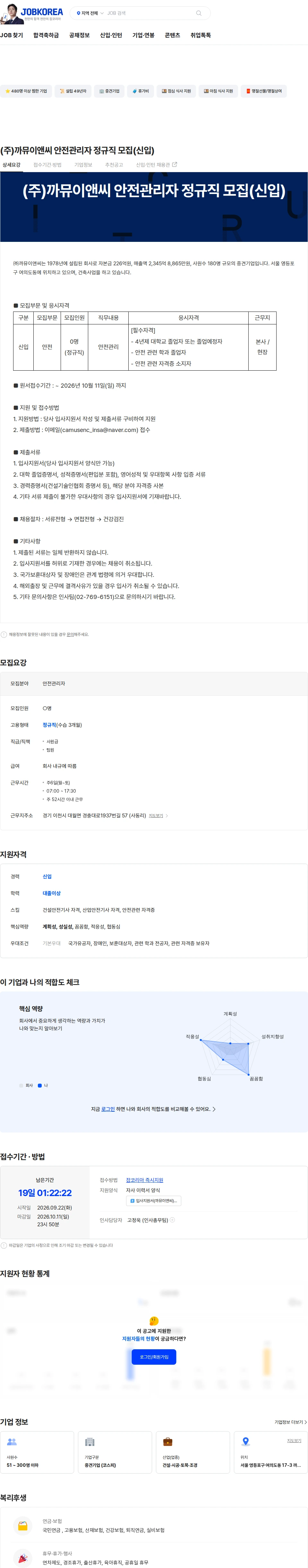Click the 기업구분 building icon
Image resolution: width=308 pixels, height=1568 pixels.
click(90, 1442)
